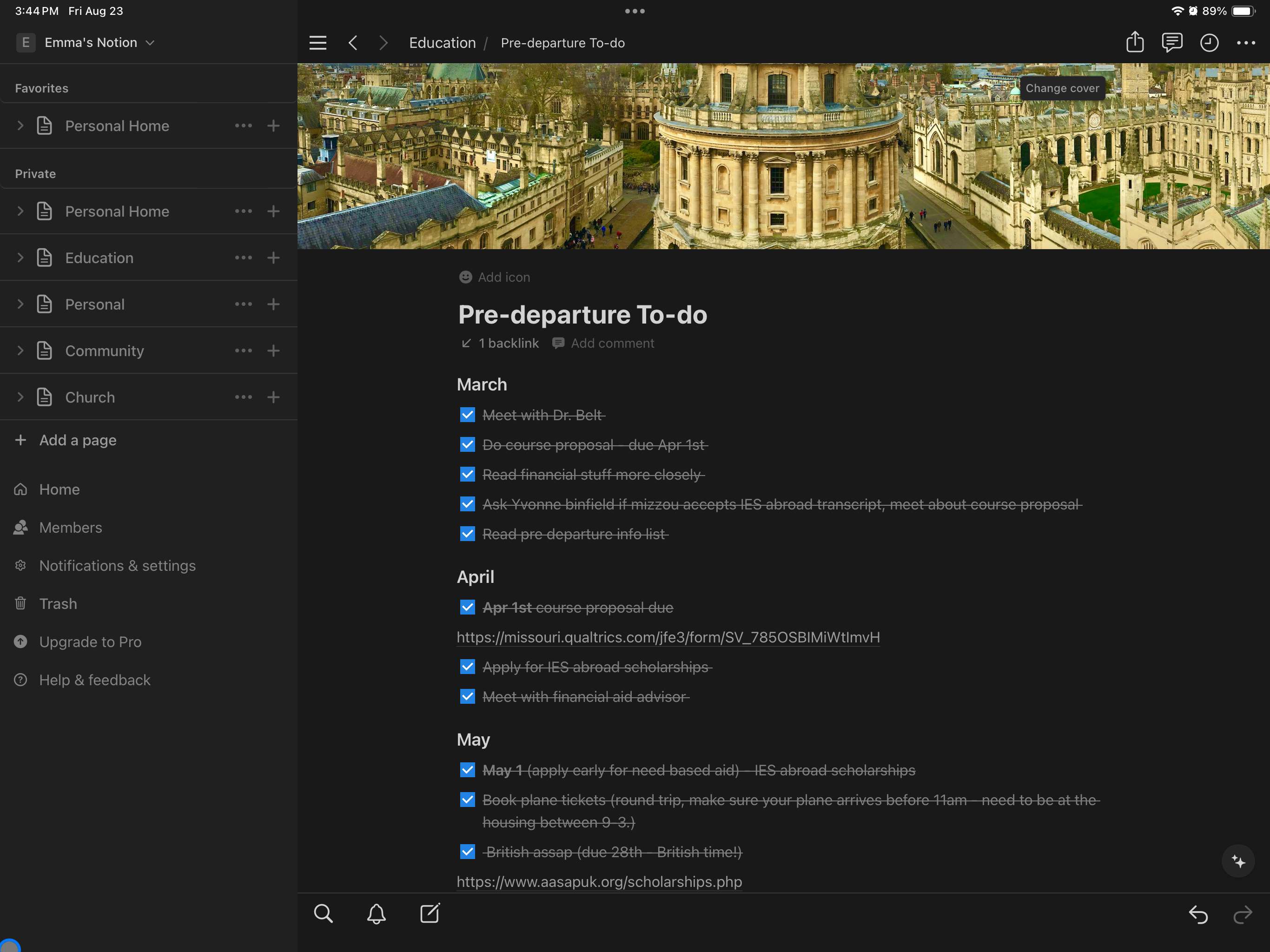
Task: Uncheck the 'Meet with Dr. Belt' checkbox
Action: tap(467, 415)
